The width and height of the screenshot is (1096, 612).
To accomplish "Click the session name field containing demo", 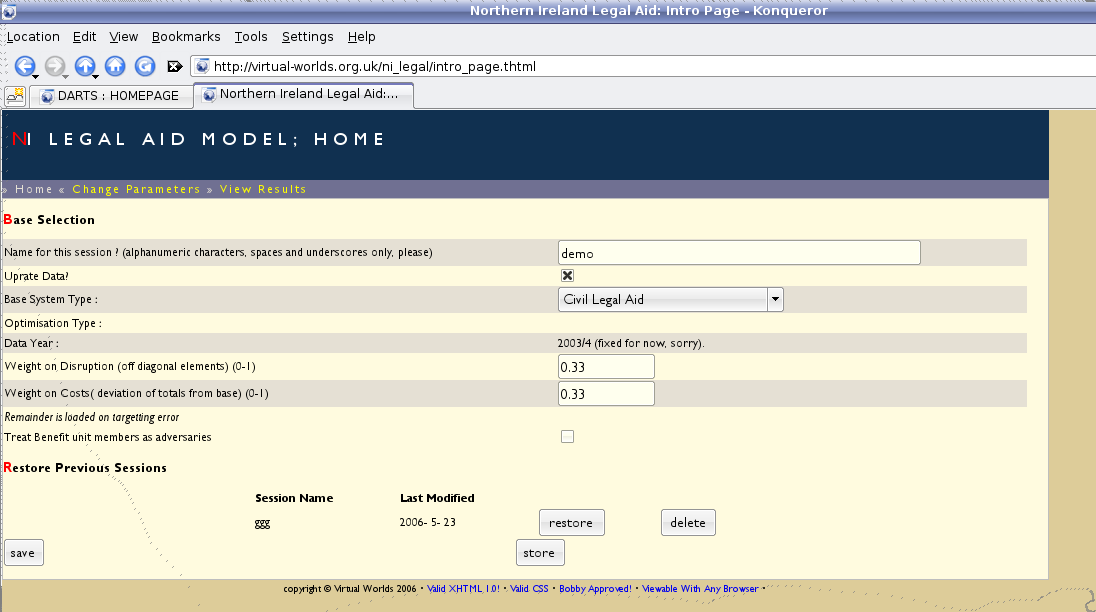I will pos(737,252).
